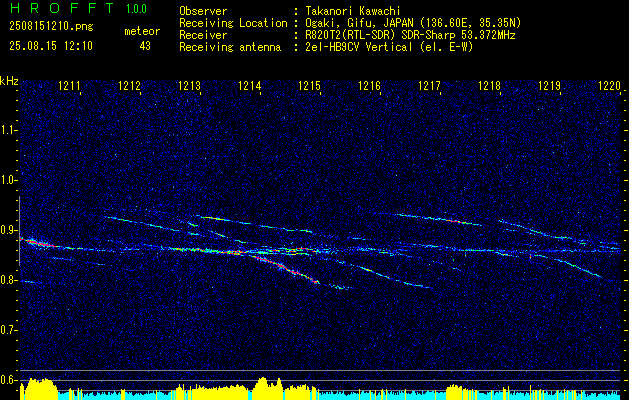629x400 pixels.
Task: Click the 1213 time marker
Action: click(189, 86)
